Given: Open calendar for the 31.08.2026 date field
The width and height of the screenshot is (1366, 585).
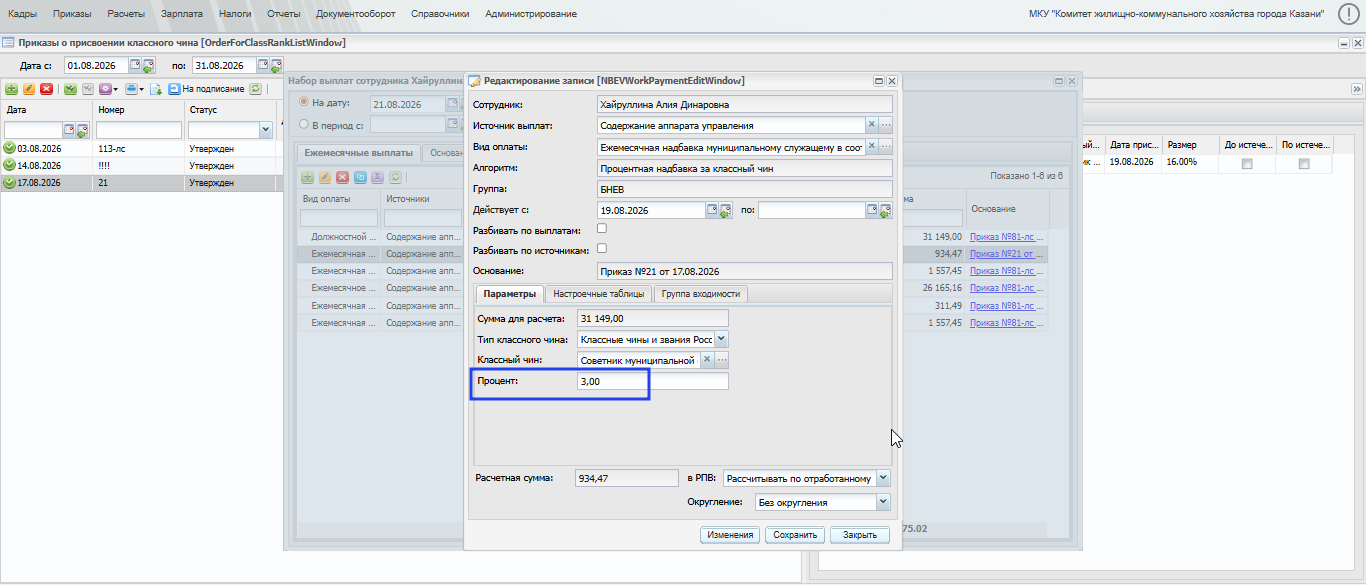Looking at the screenshot, I should 264,65.
